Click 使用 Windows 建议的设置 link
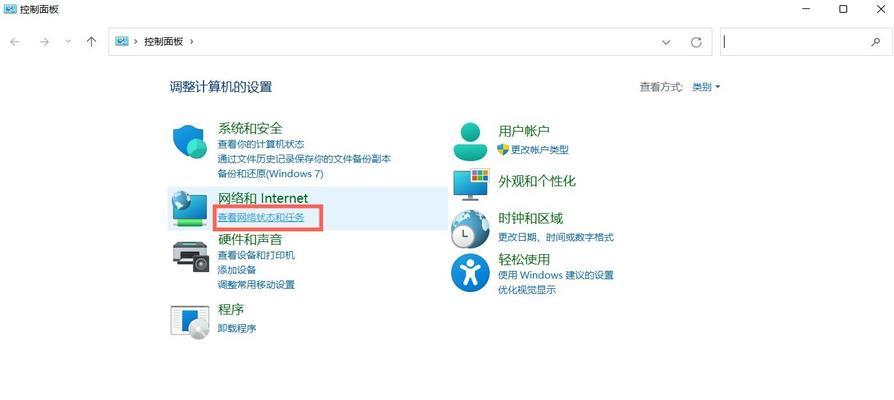Screen dimensions: 894x400 (x=556, y=275)
